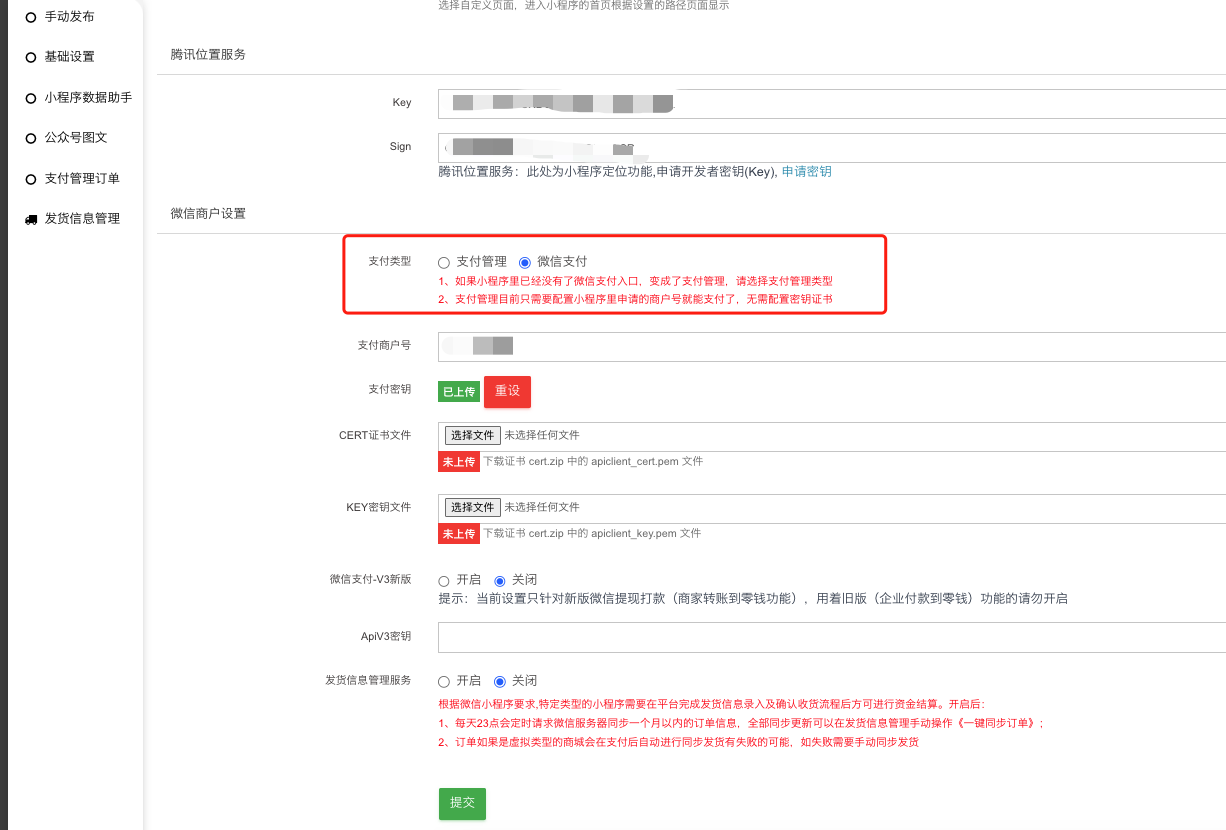1226x830 pixels.
Task: Click the circle icon beside 小程序数据助手
Action: tap(31, 98)
